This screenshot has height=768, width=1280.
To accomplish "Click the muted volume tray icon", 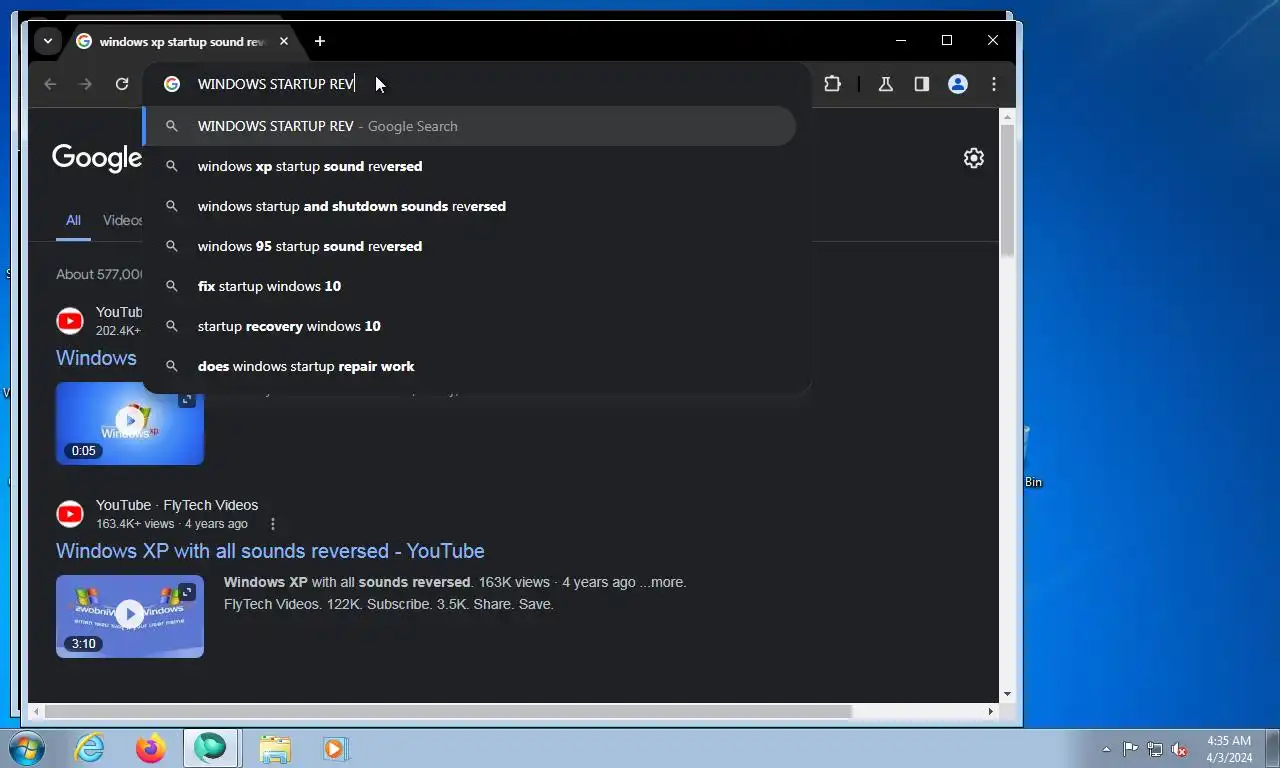I will (x=1180, y=749).
